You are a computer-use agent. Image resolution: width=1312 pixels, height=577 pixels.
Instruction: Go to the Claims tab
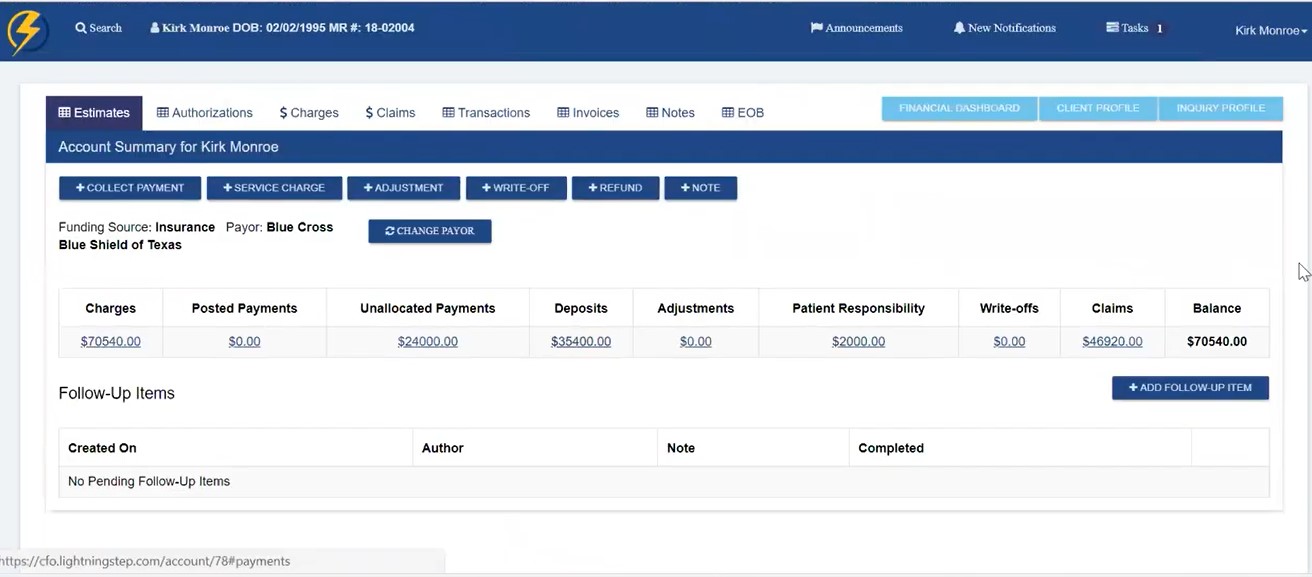(x=390, y=113)
